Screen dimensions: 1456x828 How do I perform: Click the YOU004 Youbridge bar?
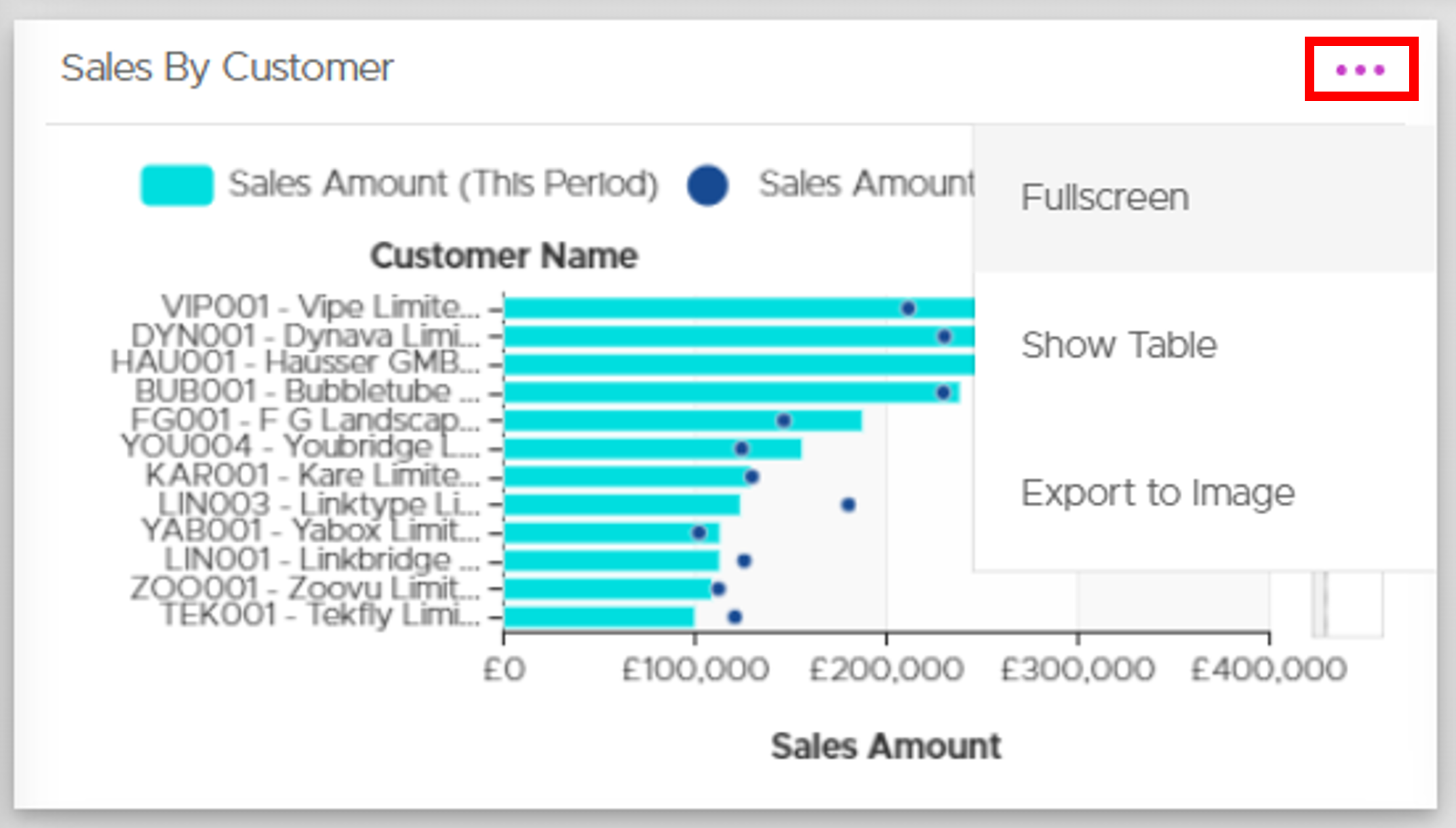[x=652, y=448]
